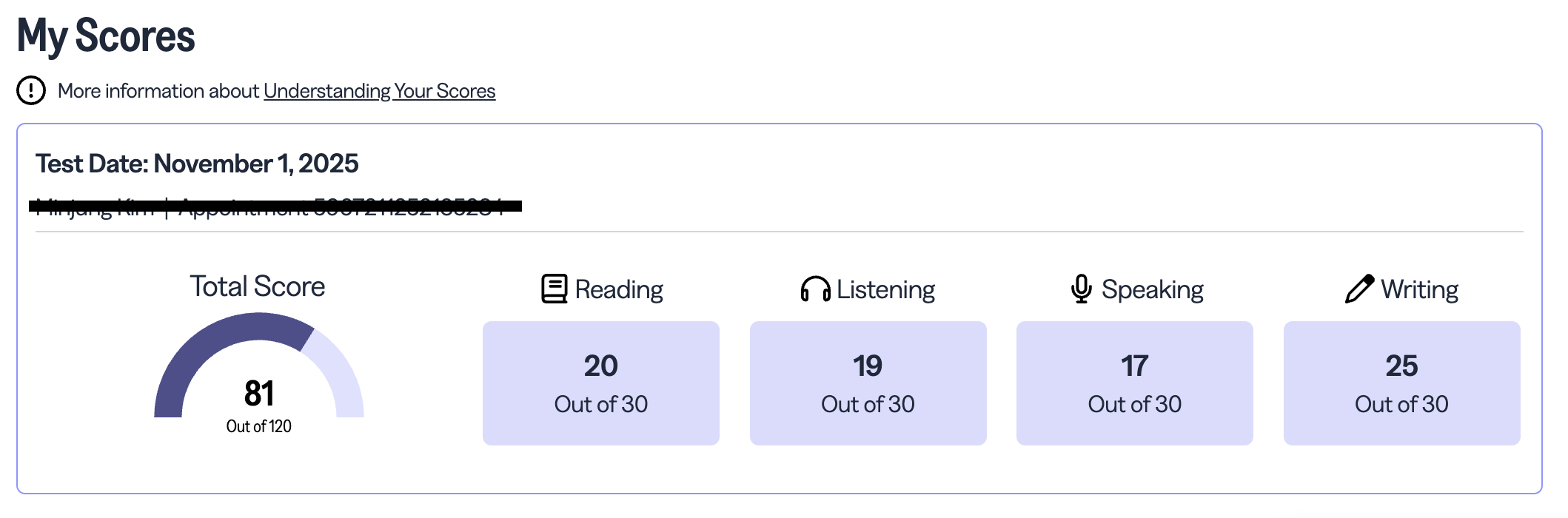
Task: Click the Writing section label
Action: tap(1419, 289)
